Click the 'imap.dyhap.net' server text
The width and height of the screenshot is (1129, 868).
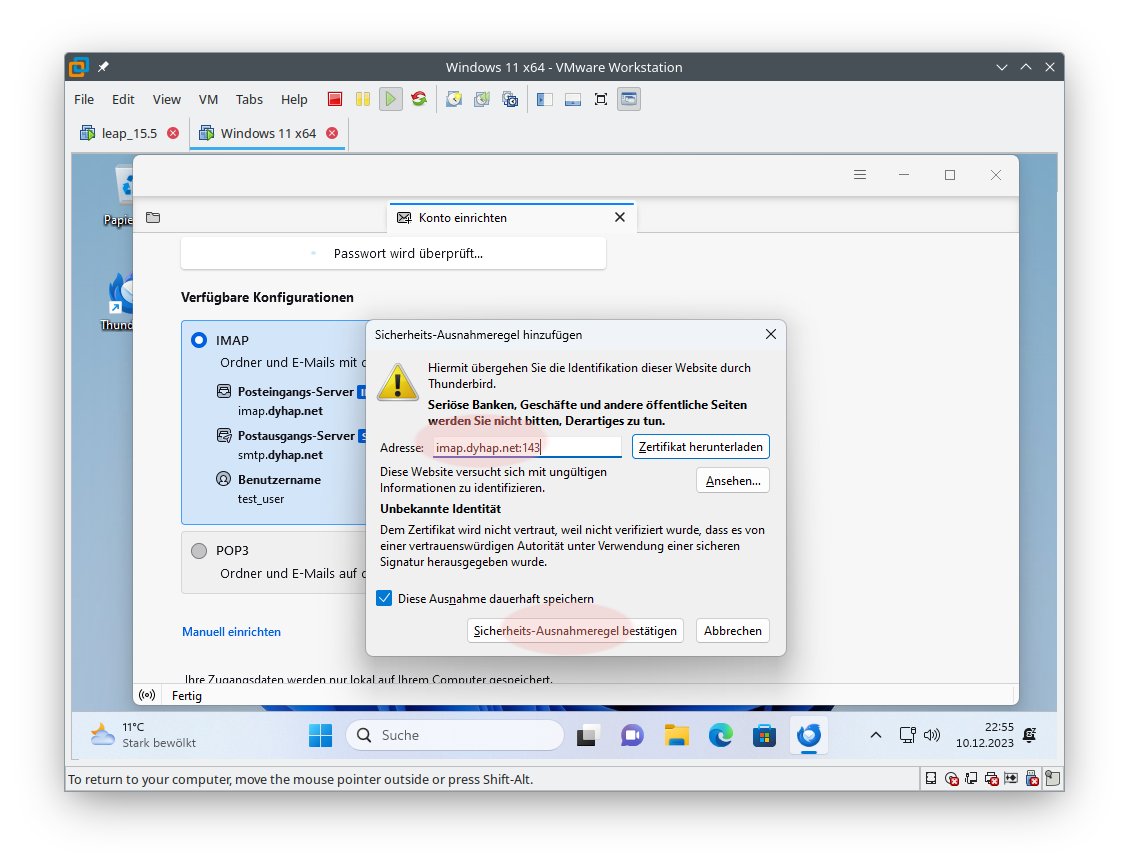[280, 411]
